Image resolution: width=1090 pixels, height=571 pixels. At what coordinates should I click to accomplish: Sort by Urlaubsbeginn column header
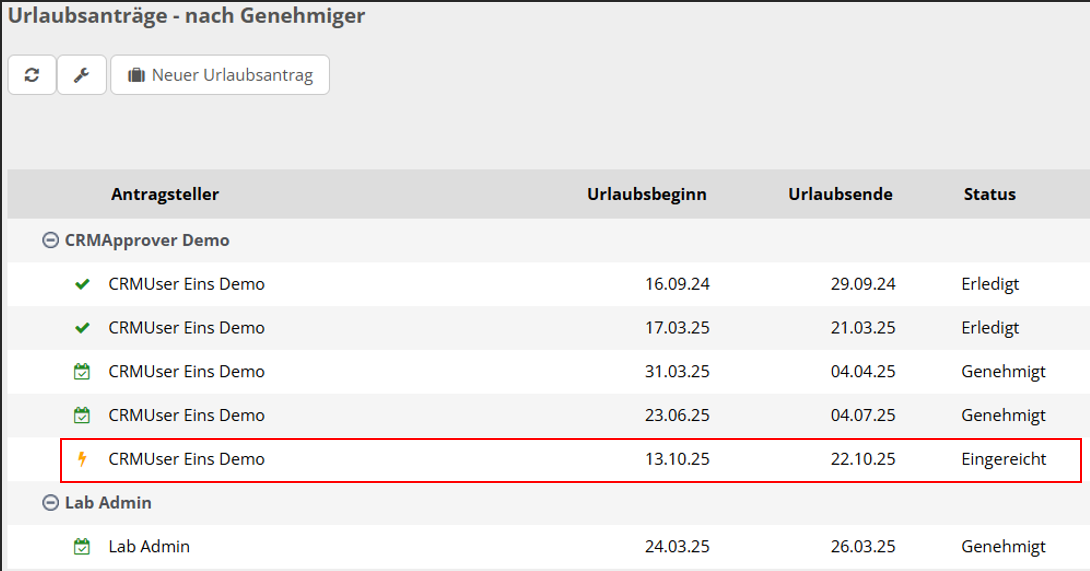point(646,194)
